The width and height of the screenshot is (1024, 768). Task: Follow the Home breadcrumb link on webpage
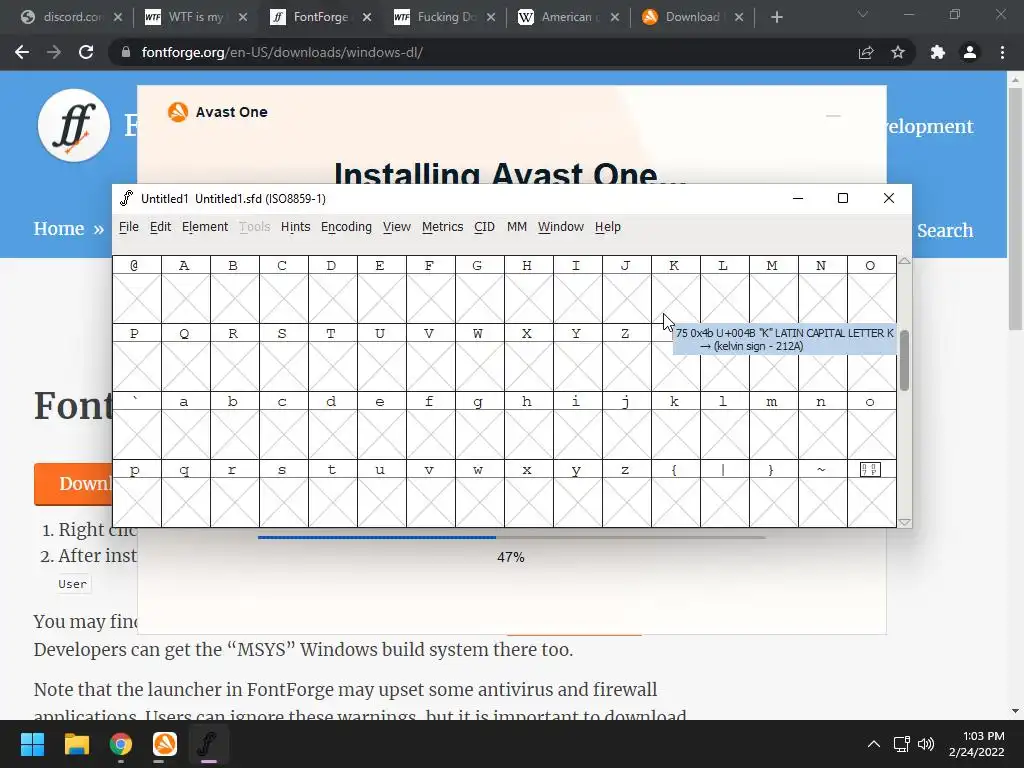coord(59,229)
